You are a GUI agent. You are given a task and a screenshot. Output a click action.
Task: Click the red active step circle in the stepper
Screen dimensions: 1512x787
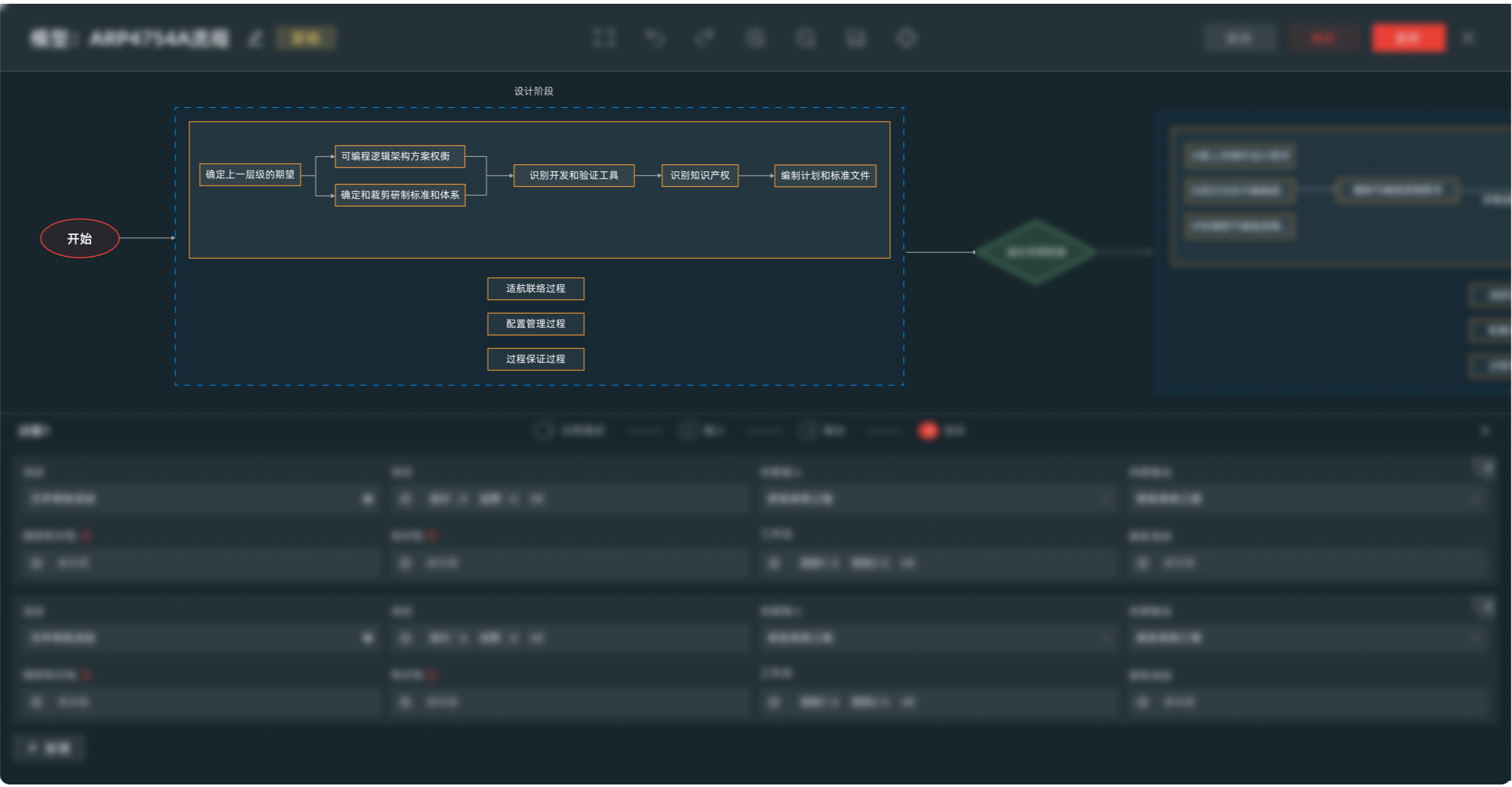click(x=928, y=431)
